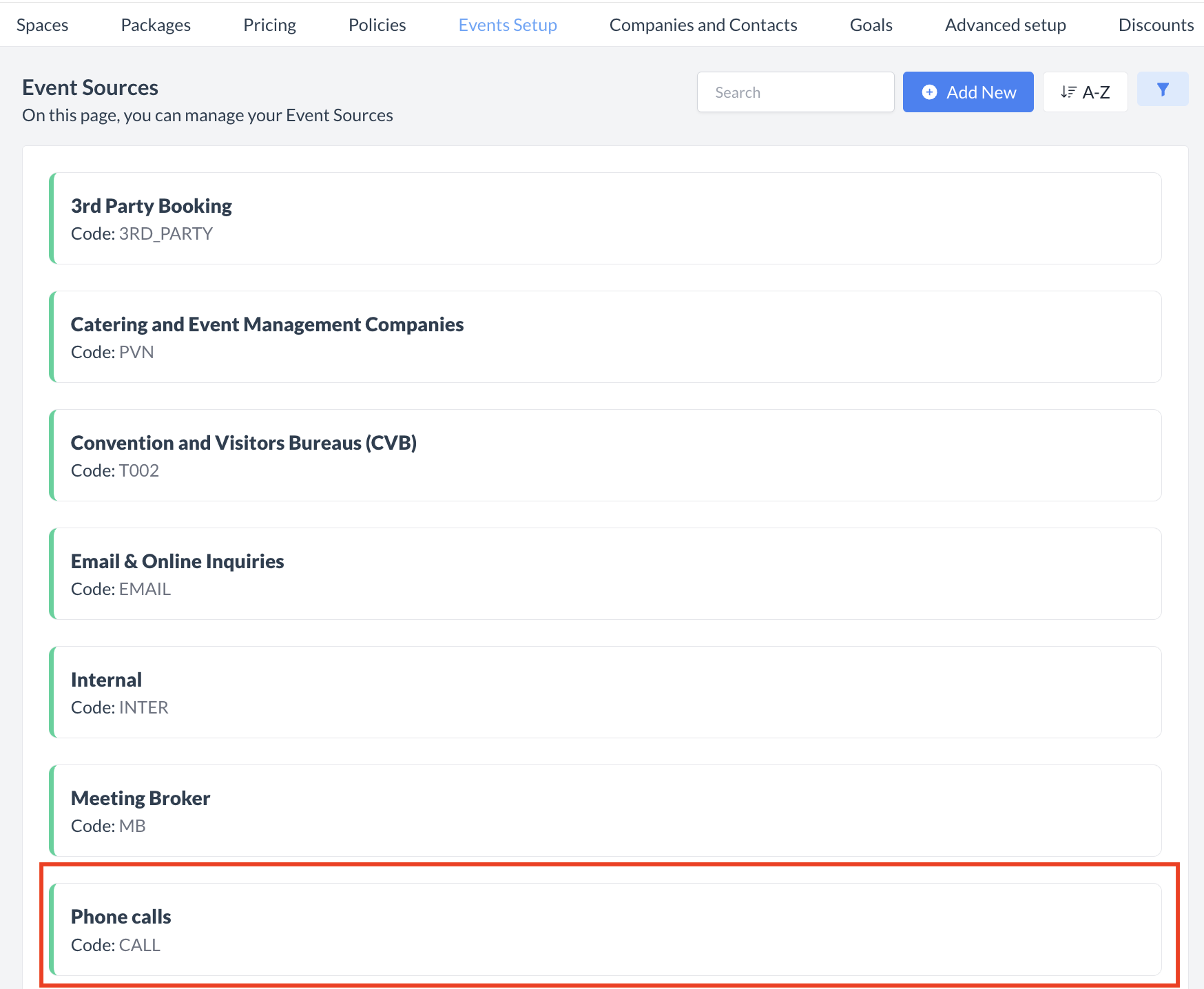Open the Advanced setup tab
This screenshot has width=1204, height=989.
click(1005, 25)
